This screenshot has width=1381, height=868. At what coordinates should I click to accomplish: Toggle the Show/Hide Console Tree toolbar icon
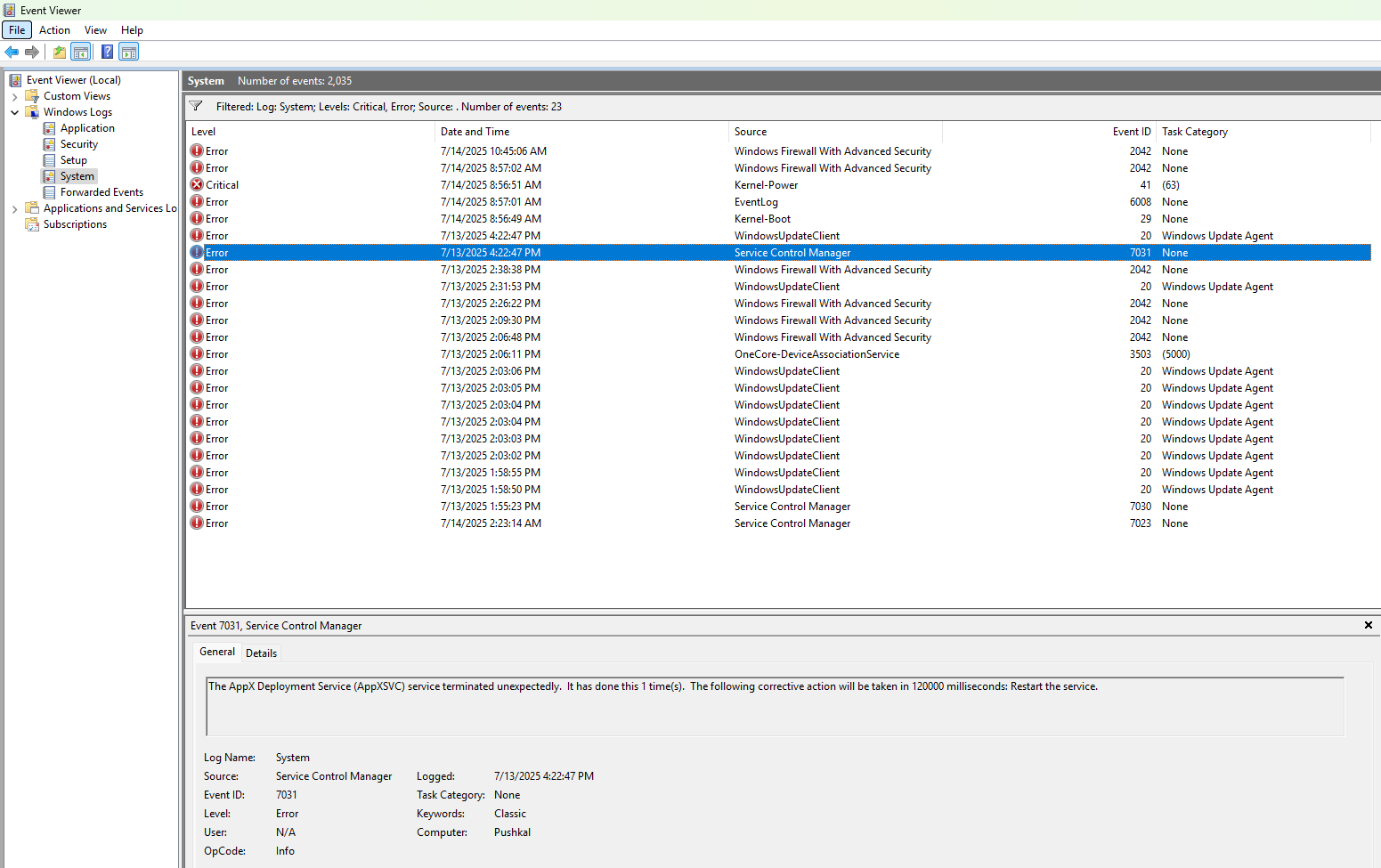(81, 52)
